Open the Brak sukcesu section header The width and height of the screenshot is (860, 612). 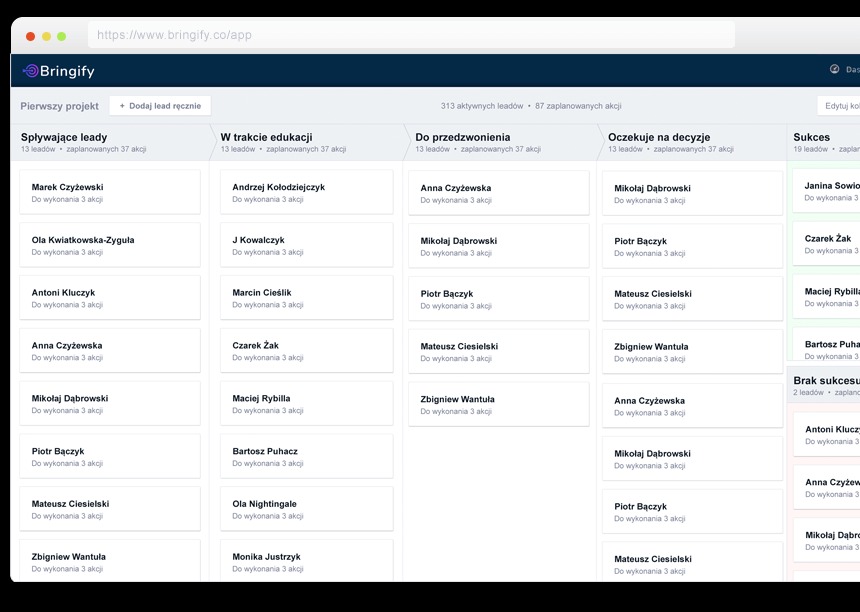pos(825,381)
